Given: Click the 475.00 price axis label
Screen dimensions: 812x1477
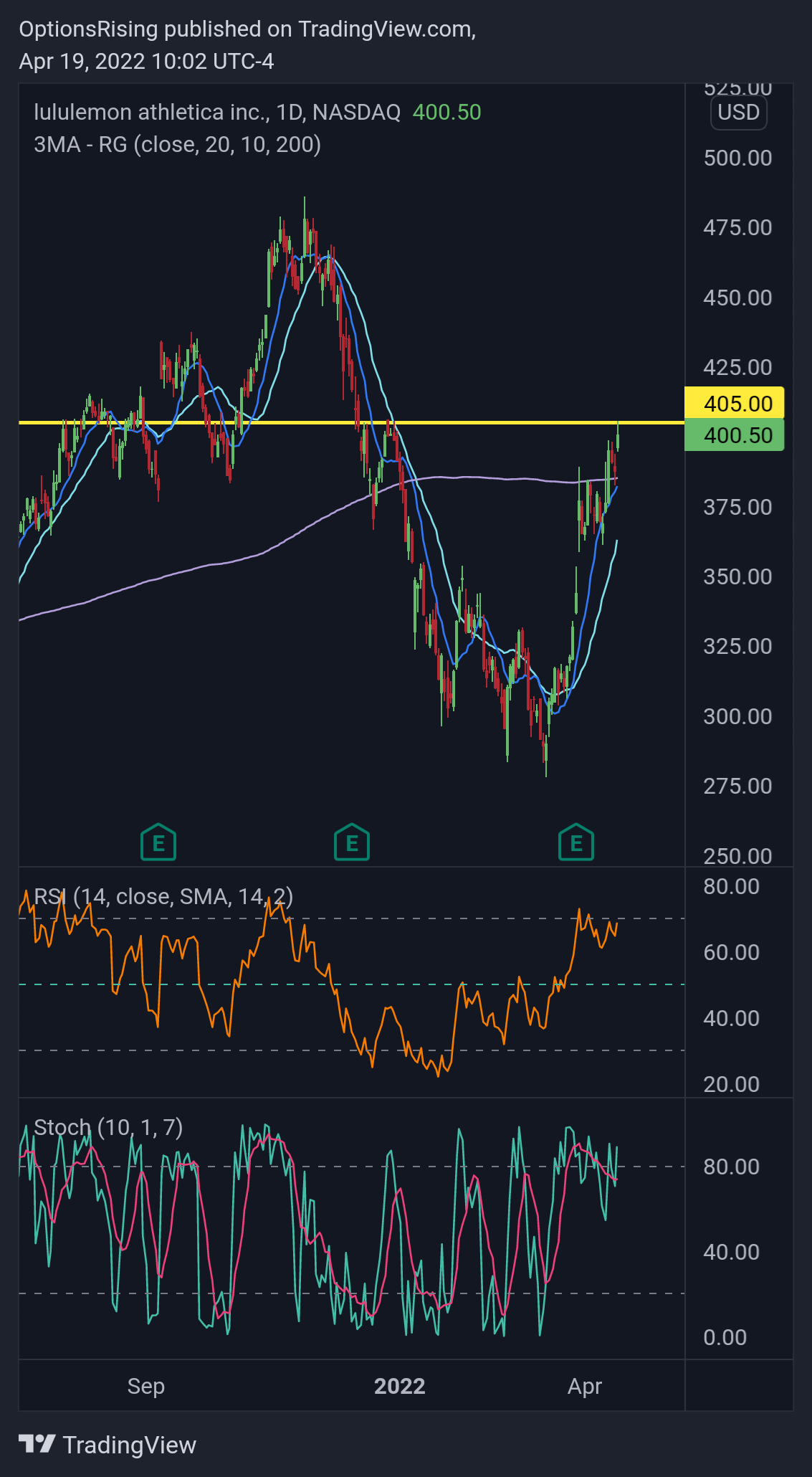Looking at the screenshot, I should click(737, 227).
